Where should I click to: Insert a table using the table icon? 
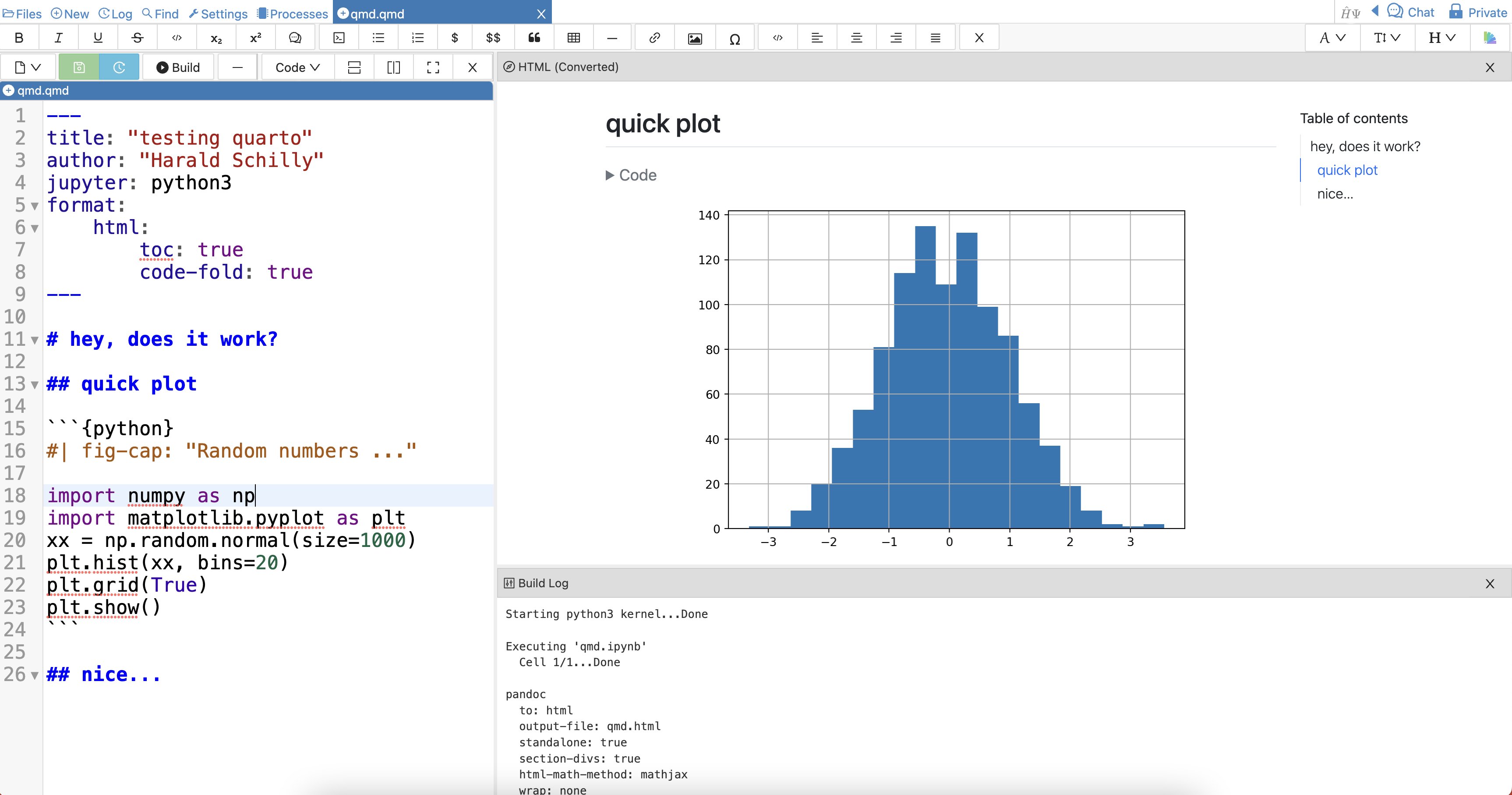(573, 38)
